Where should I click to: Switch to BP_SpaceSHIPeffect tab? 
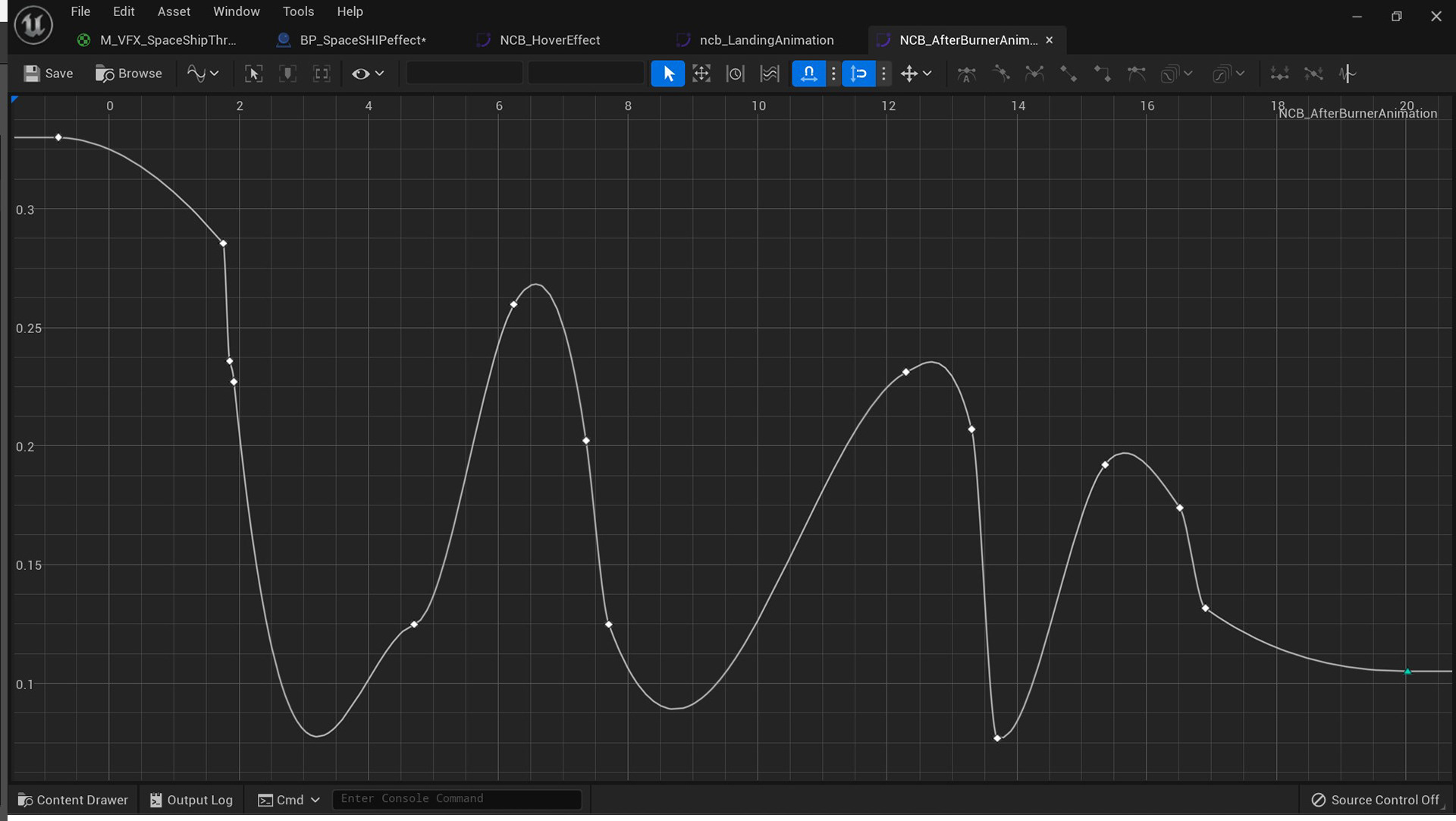353,40
